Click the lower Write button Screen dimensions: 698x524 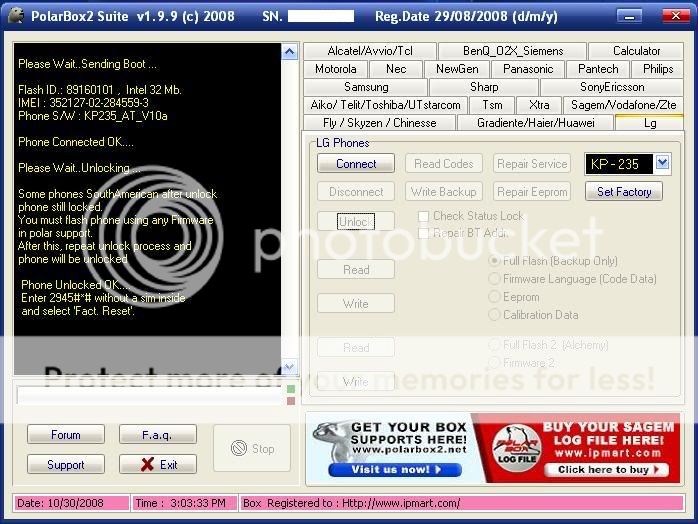pyautogui.click(x=356, y=381)
